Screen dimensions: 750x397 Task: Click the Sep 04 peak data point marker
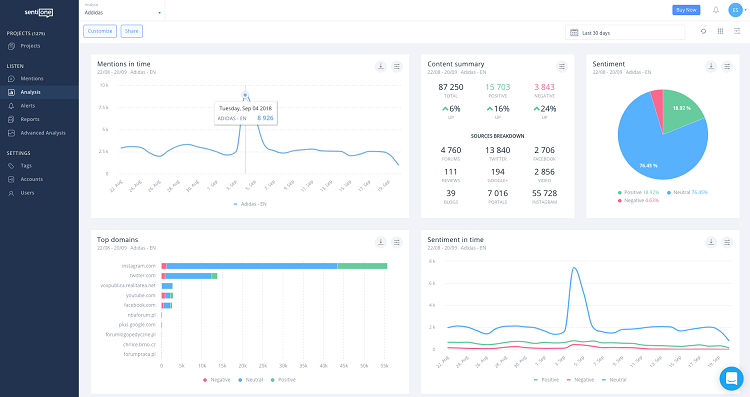click(x=245, y=95)
